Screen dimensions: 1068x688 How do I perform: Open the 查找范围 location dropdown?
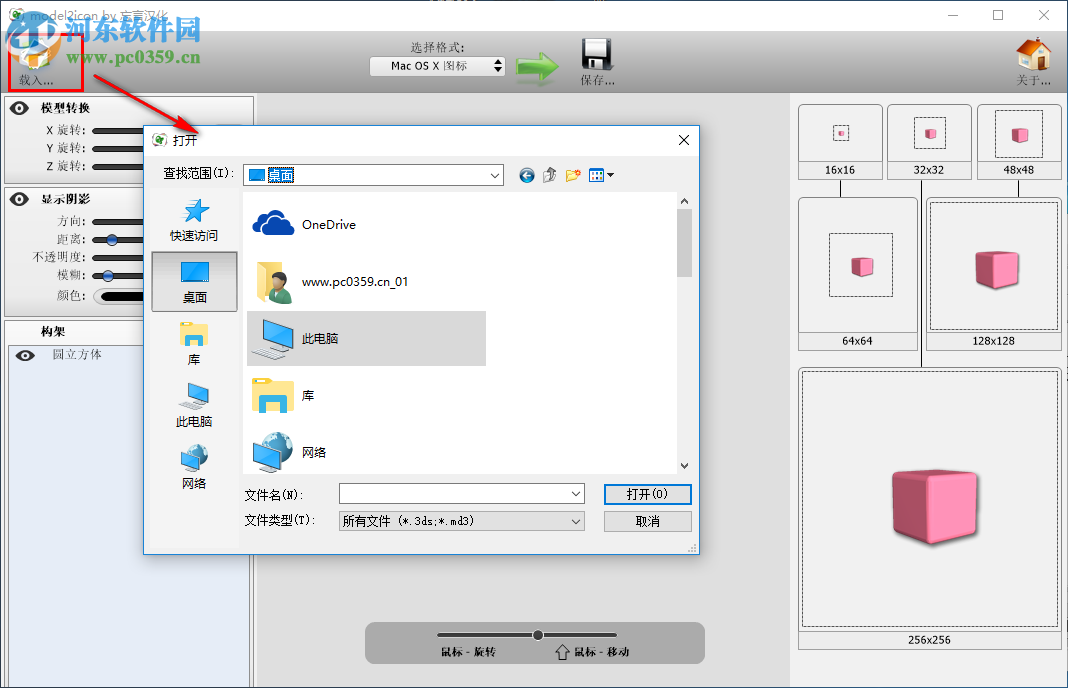point(496,175)
